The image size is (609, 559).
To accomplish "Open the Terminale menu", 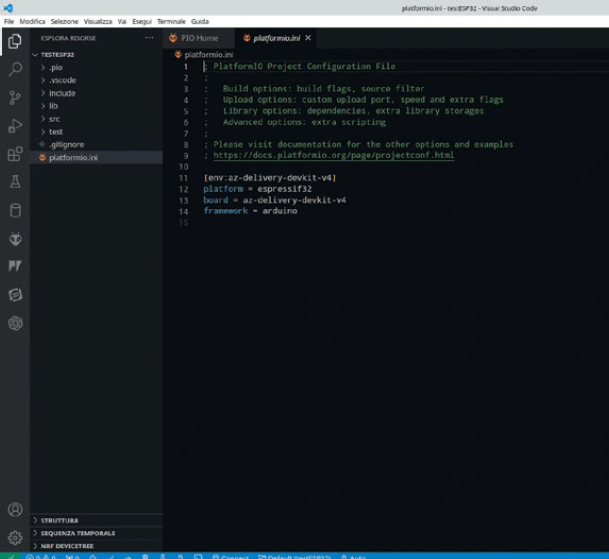I will (171, 21).
